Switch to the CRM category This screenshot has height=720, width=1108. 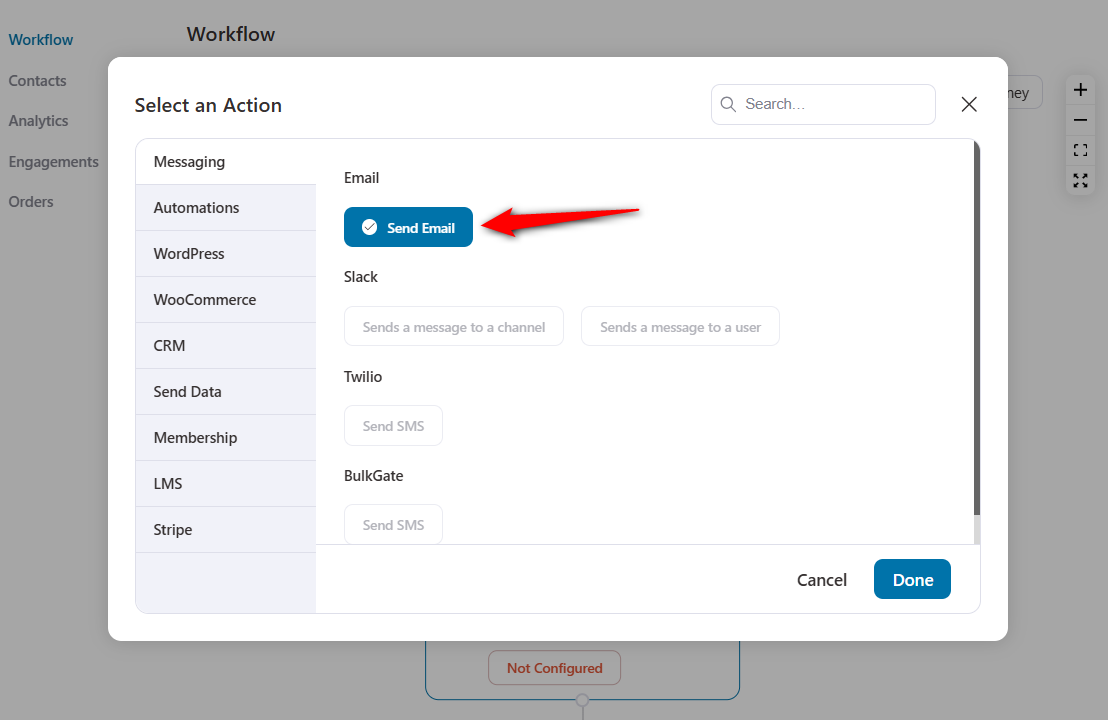click(225, 346)
